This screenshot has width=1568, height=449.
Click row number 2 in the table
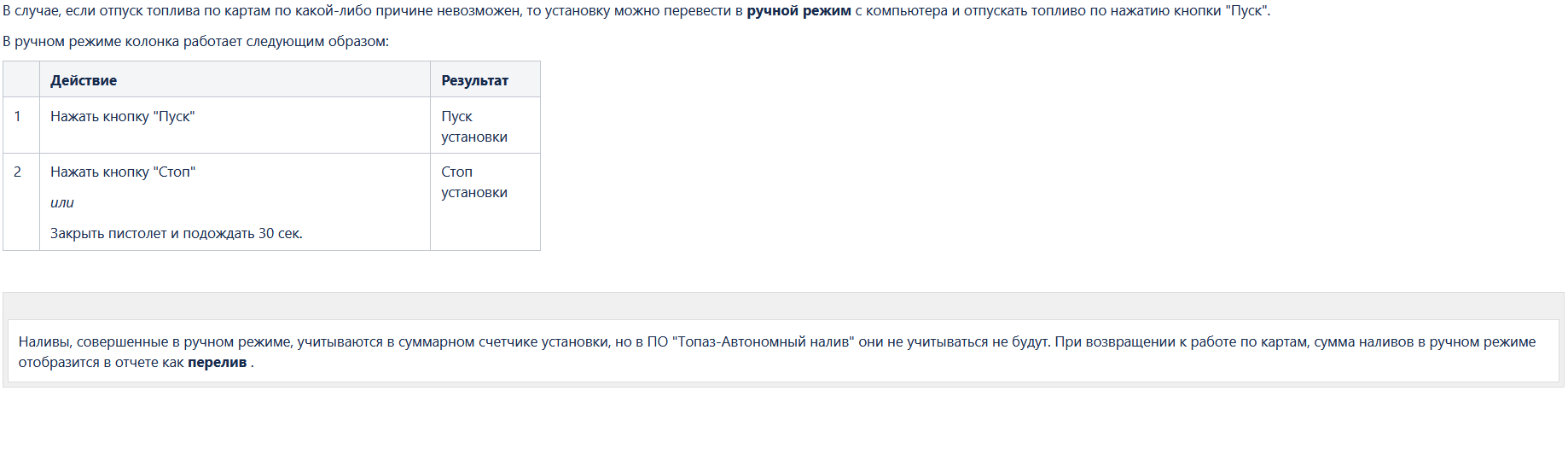pos(21,202)
